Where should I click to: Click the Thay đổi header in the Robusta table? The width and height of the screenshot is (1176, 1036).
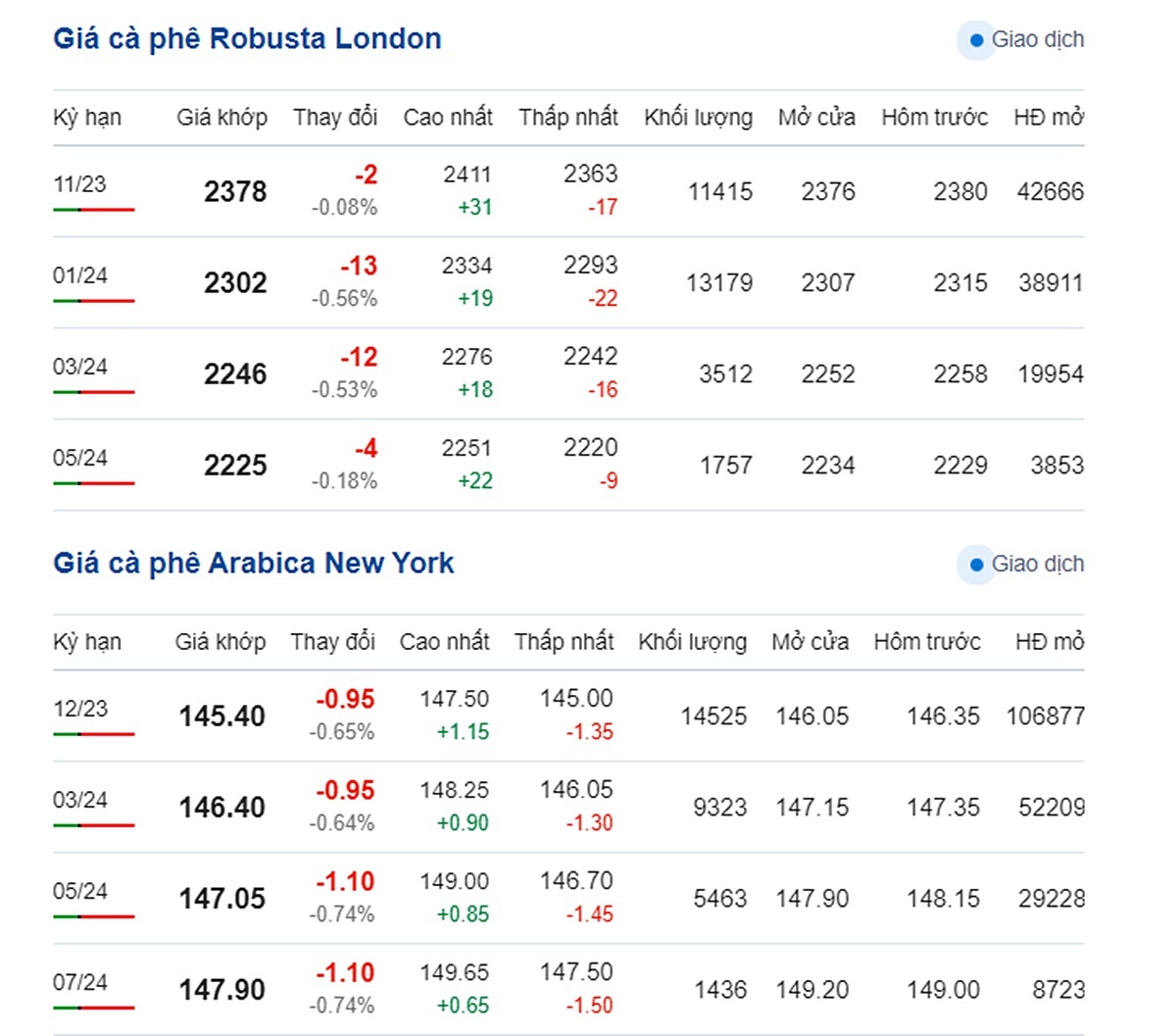pos(335,118)
